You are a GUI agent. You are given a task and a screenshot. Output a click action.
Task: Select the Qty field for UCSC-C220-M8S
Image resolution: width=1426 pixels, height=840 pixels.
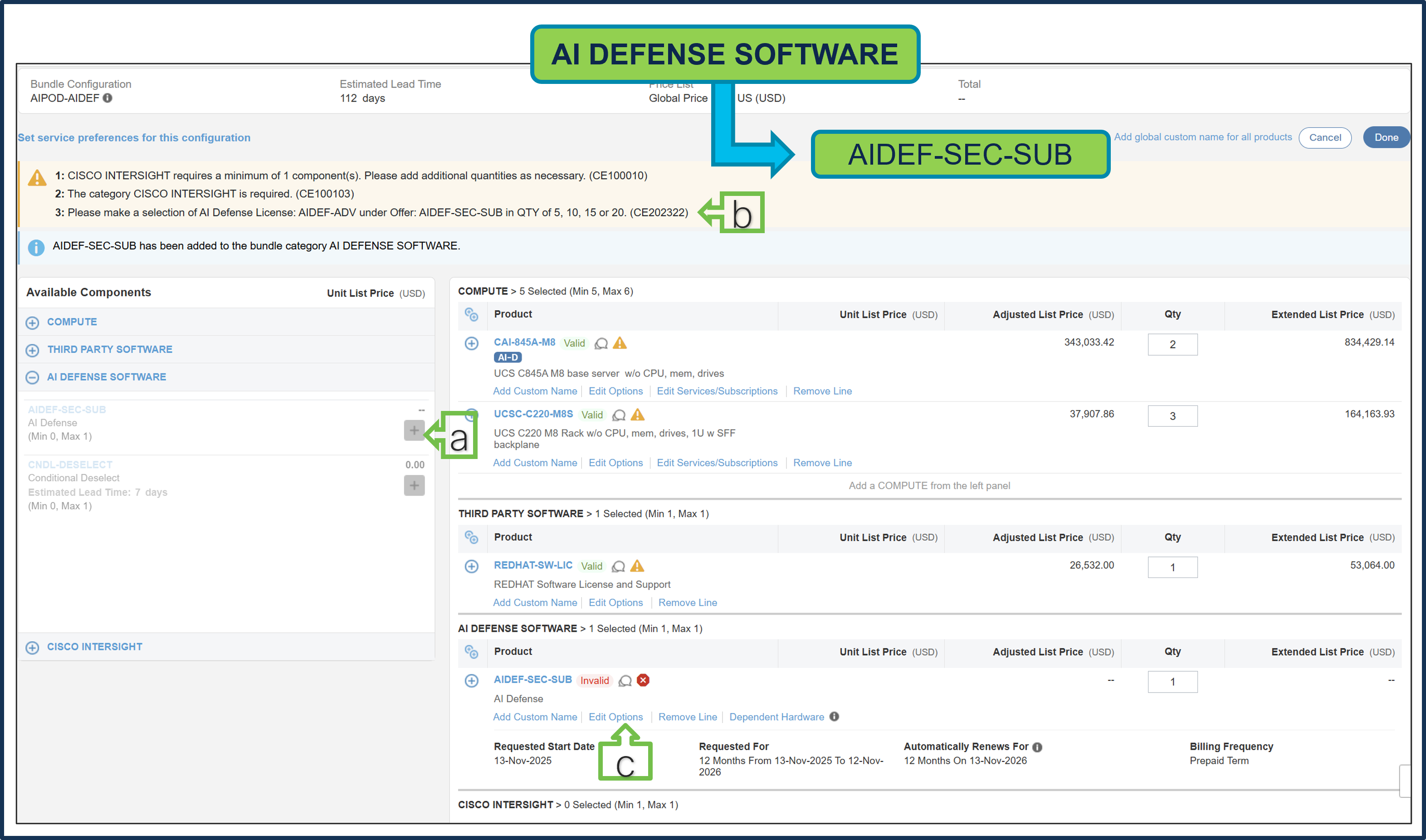point(1172,416)
